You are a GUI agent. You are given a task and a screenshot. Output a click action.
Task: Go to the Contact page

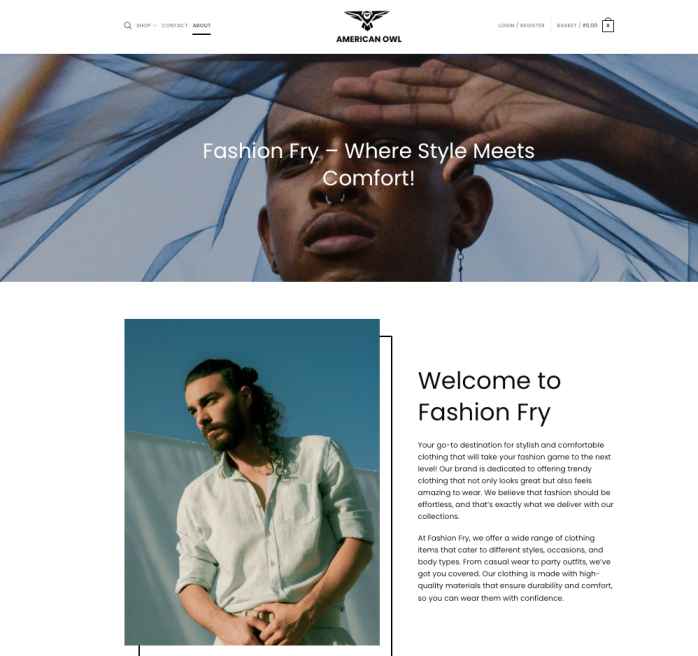click(174, 25)
